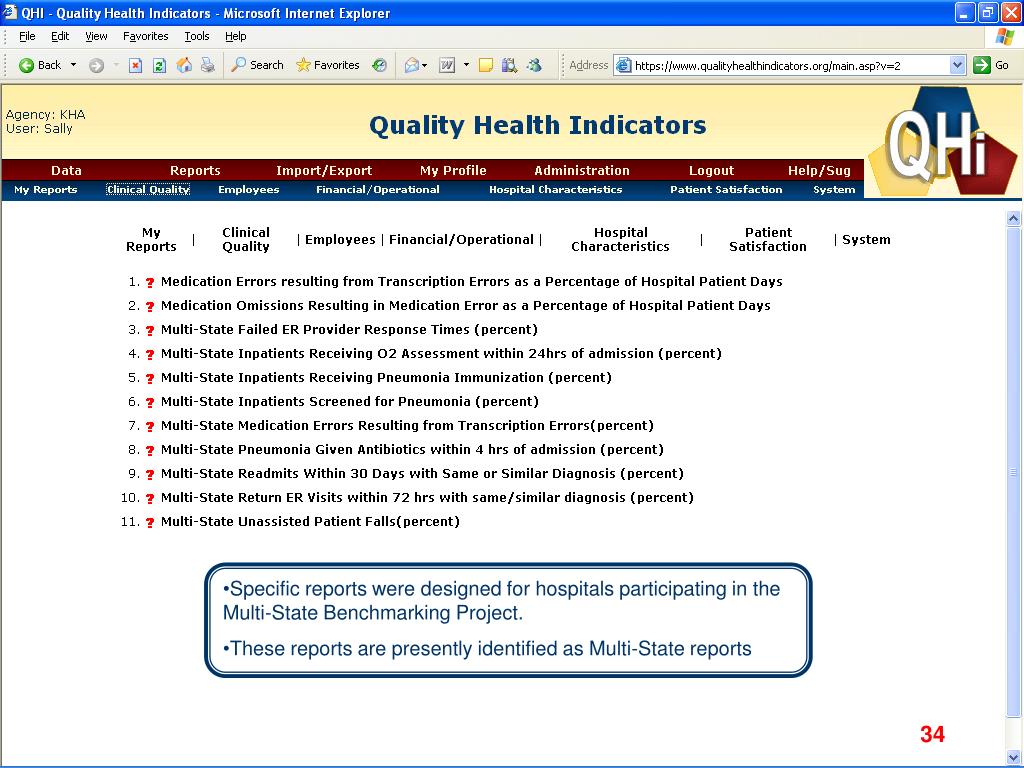Open the Favorites toolbar button
Viewport: 1024px width, 768px height.
pos(328,65)
